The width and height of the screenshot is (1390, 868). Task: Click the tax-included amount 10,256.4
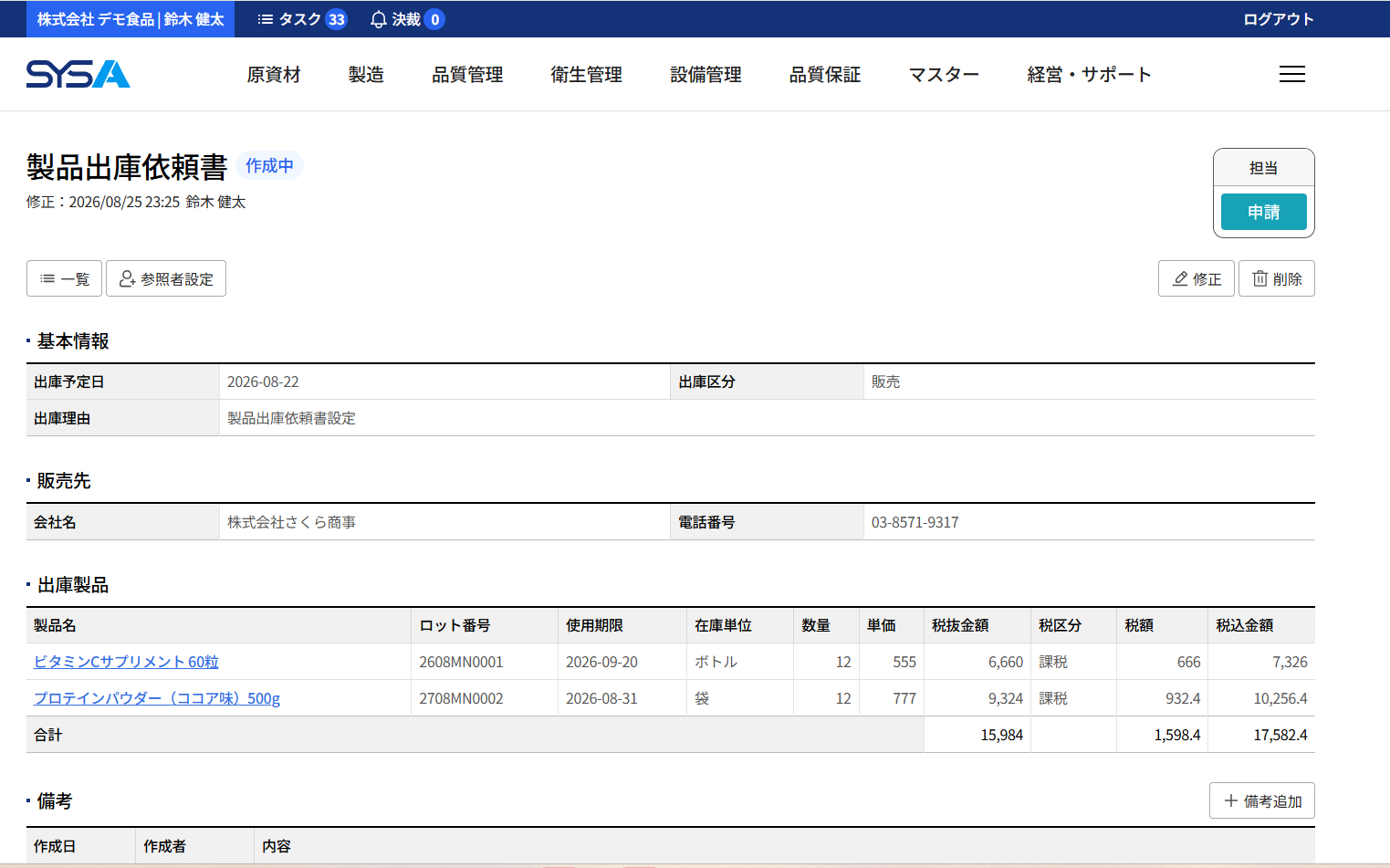(1280, 698)
